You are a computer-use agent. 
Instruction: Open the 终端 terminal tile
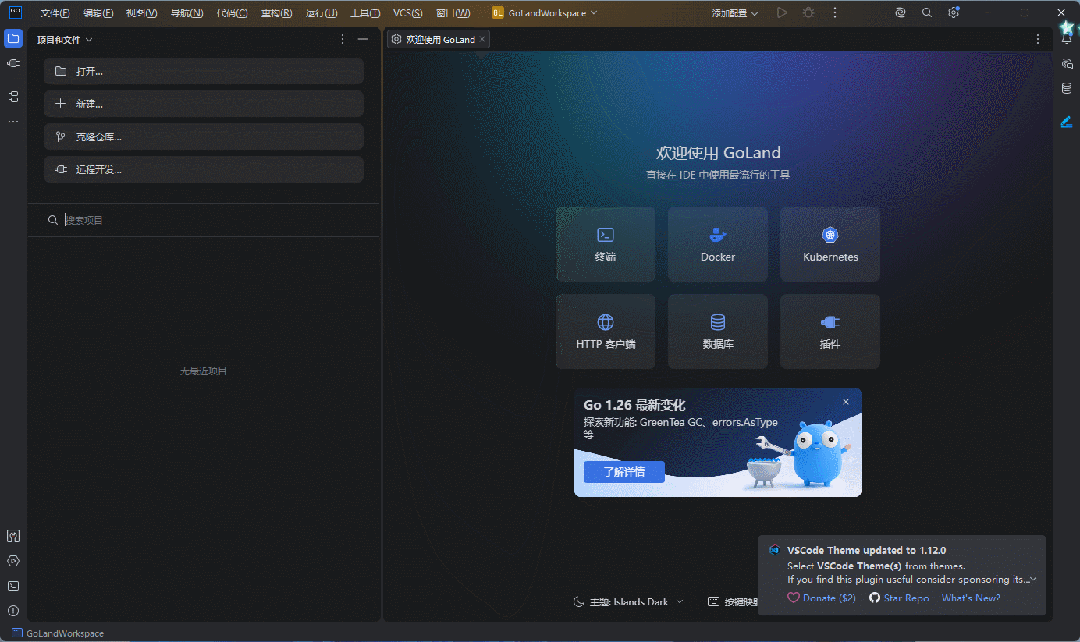pos(605,245)
